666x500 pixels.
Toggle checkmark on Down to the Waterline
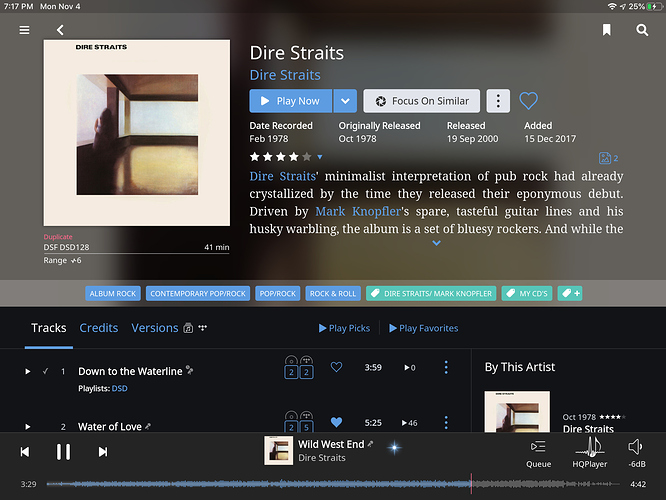45,371
